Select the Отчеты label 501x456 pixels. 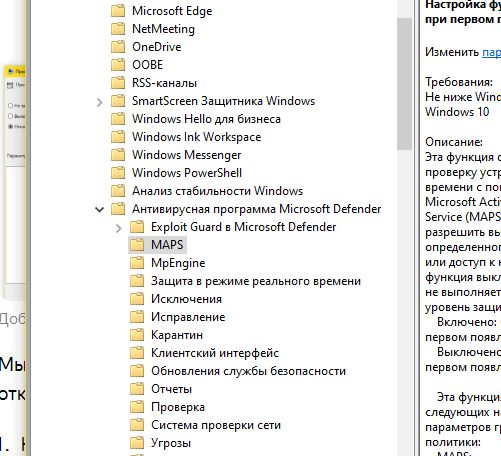pyautogui.click(x=171, y=389)
